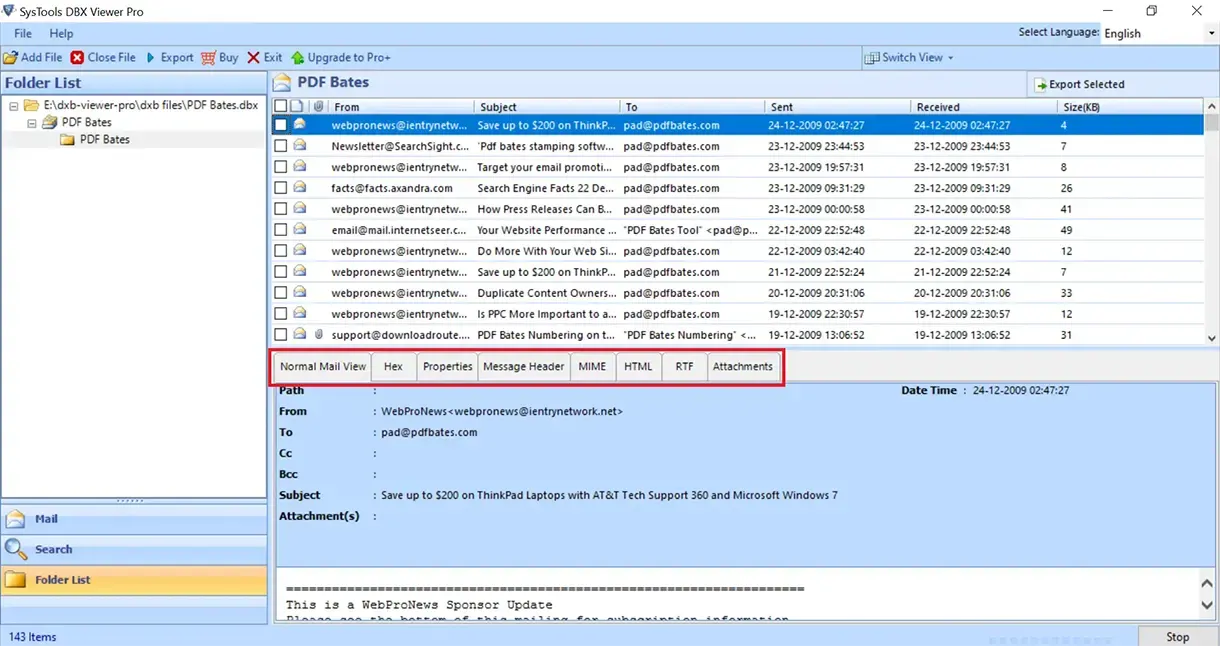Check the support@downloadroute email checkbox
The width and height of the screenshot is (1220, 646).
[x=281, y=335]
